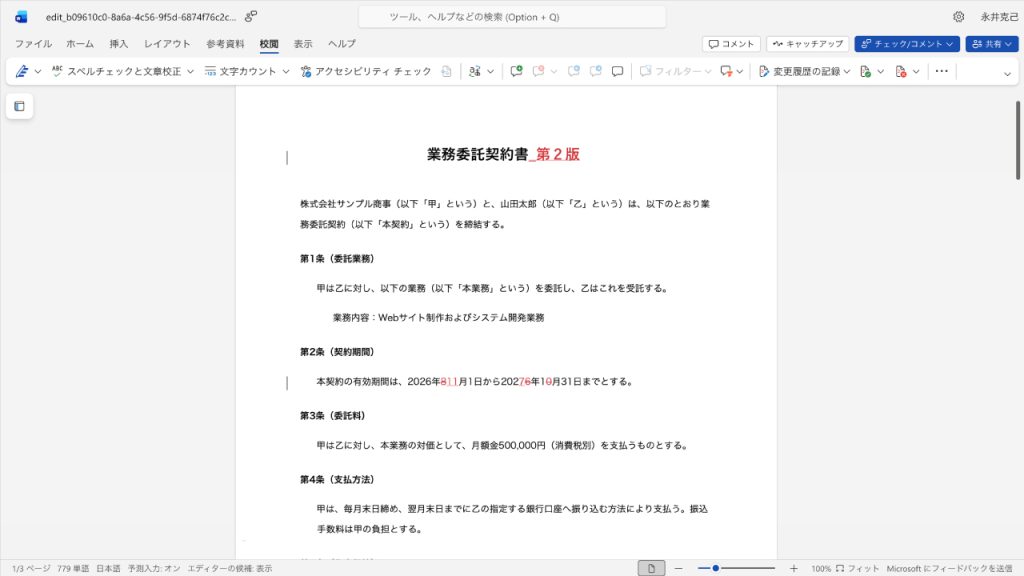Click the accept changes icon
Screen dimensions: 1024x576
865,71
